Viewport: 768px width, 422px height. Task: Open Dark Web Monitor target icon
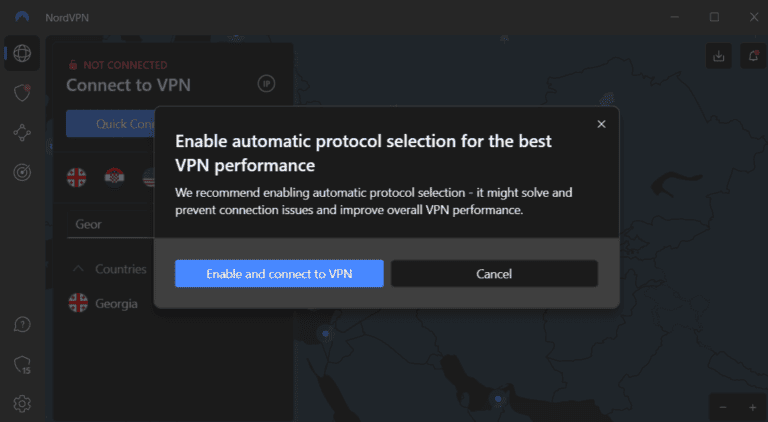[22, 172]
